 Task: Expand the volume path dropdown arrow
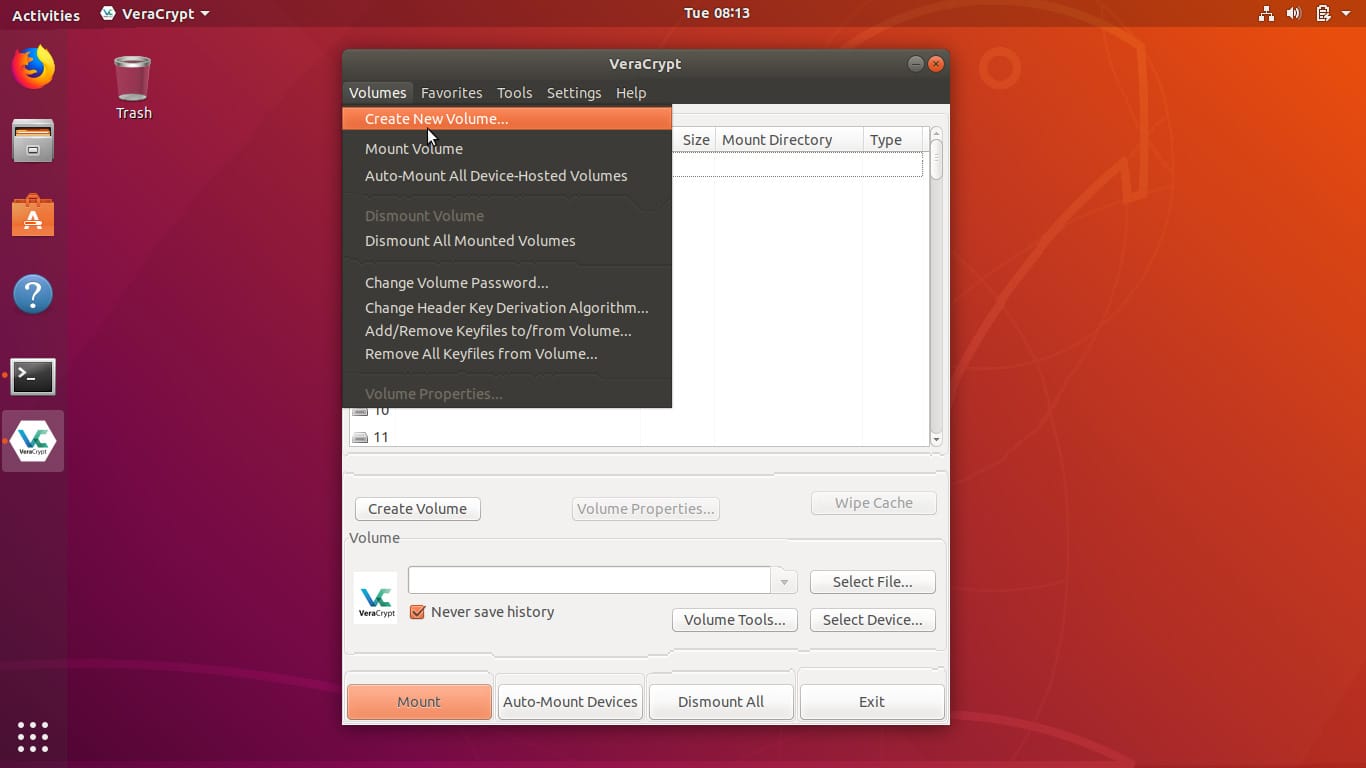pyautogui.click(x=784, y=581)
